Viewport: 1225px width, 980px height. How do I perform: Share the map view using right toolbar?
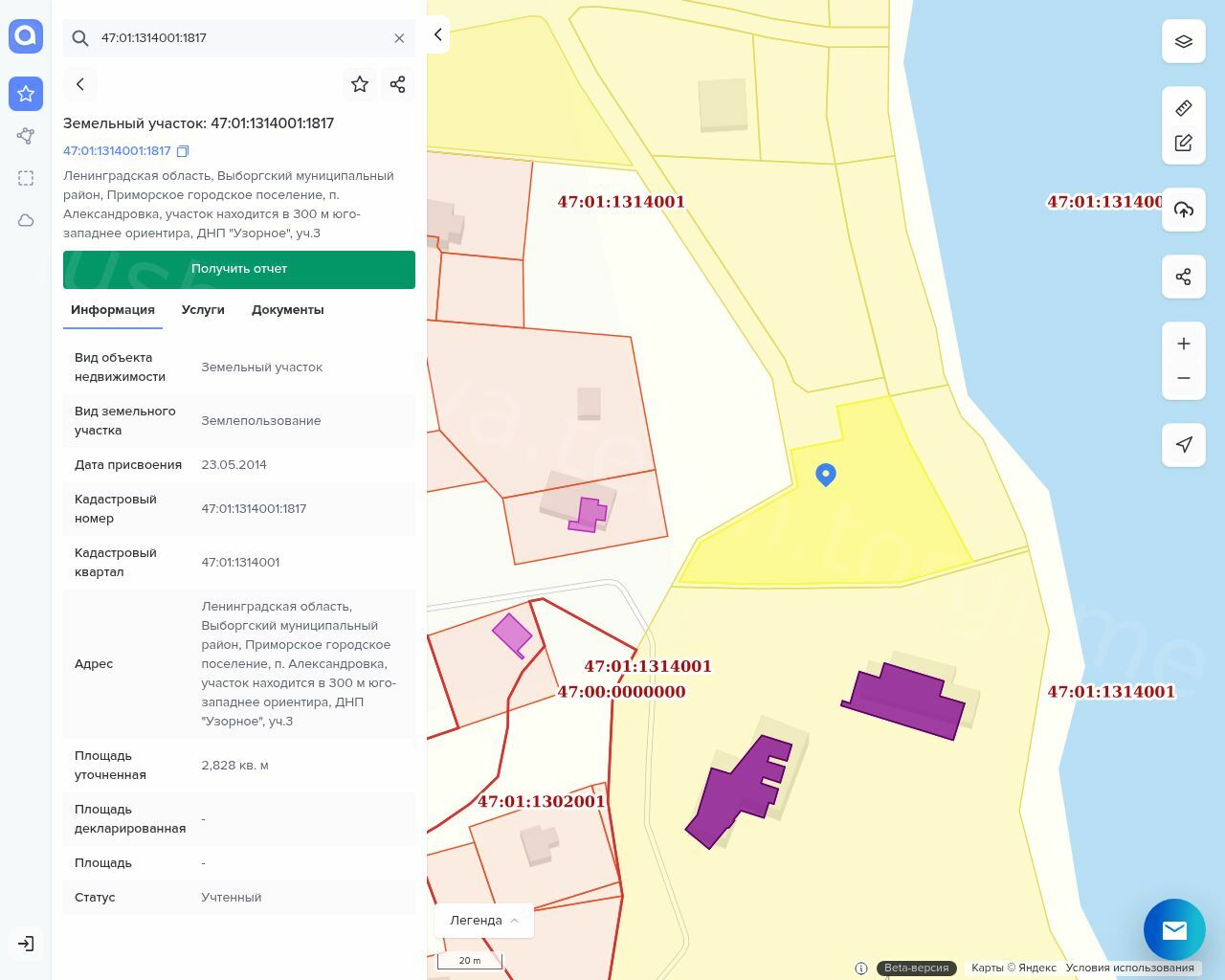[x=1184, y=277]
